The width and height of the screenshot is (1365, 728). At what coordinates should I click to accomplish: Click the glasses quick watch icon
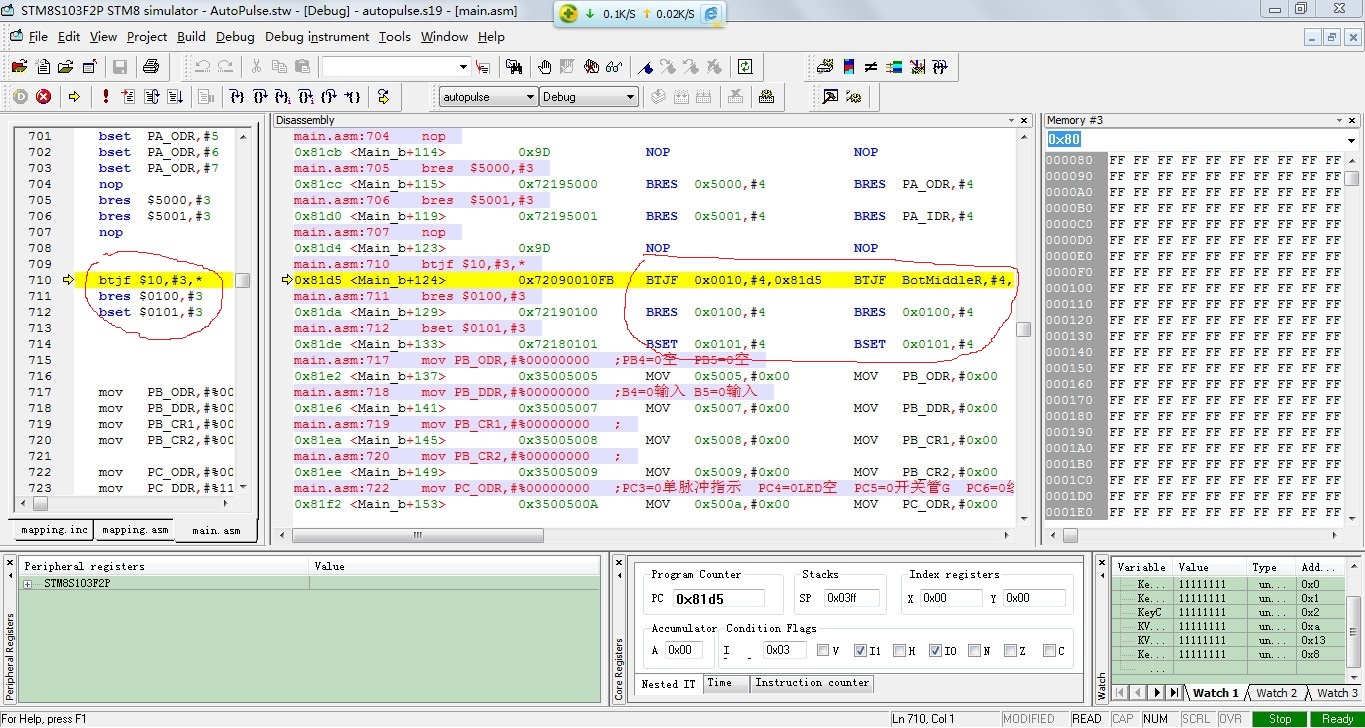(x=614, y=67)
